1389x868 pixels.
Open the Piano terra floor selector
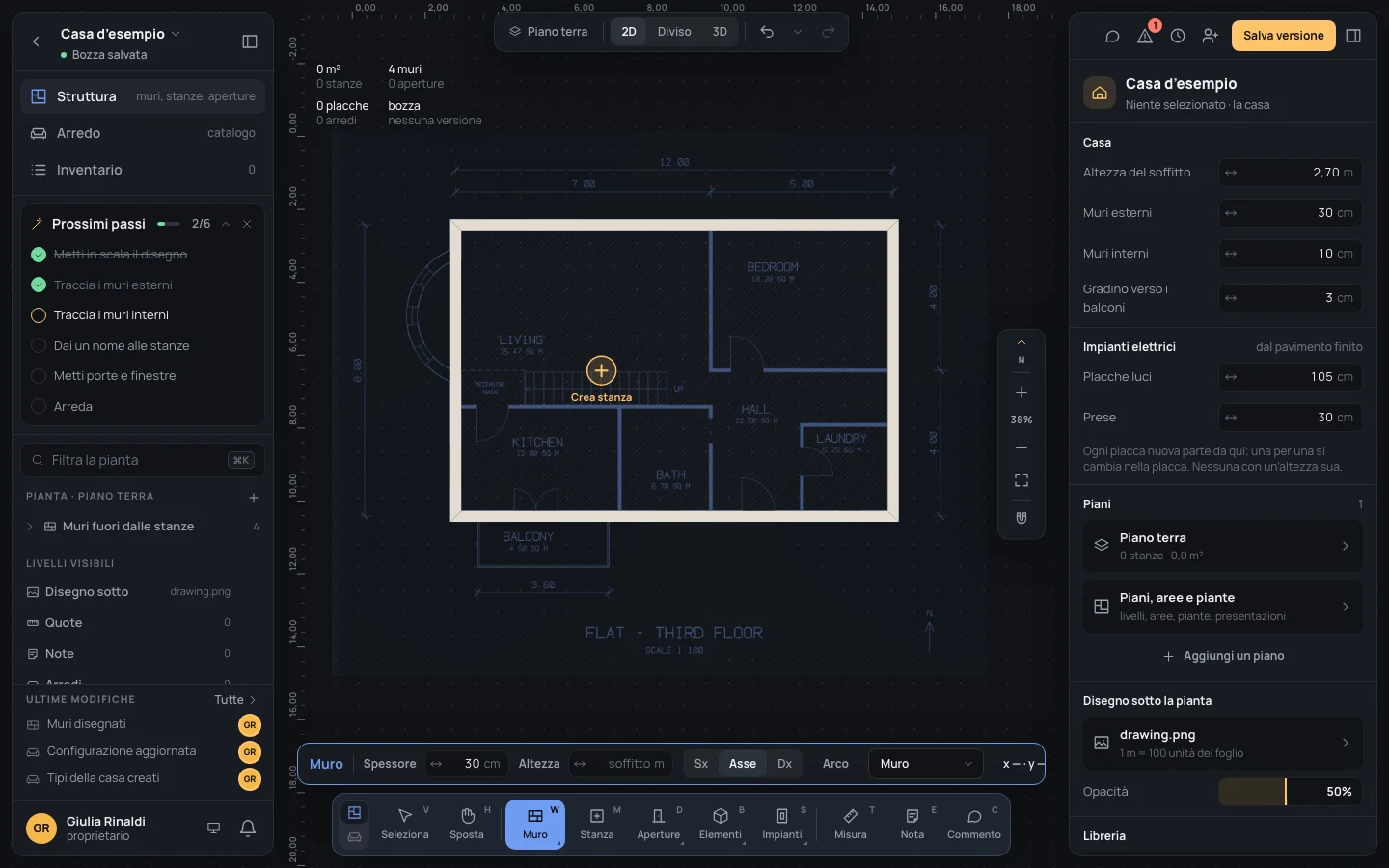coord(549,32)
